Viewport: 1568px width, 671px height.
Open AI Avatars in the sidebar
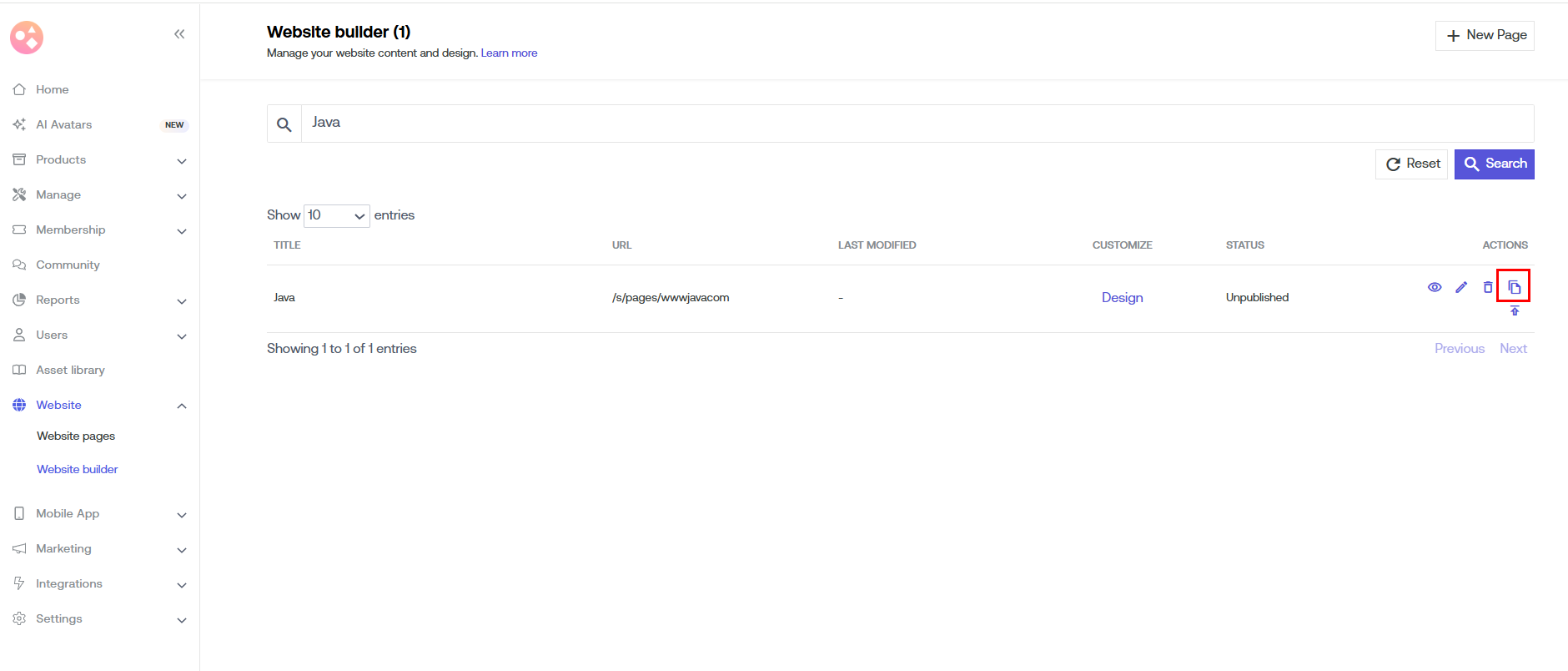63,124
